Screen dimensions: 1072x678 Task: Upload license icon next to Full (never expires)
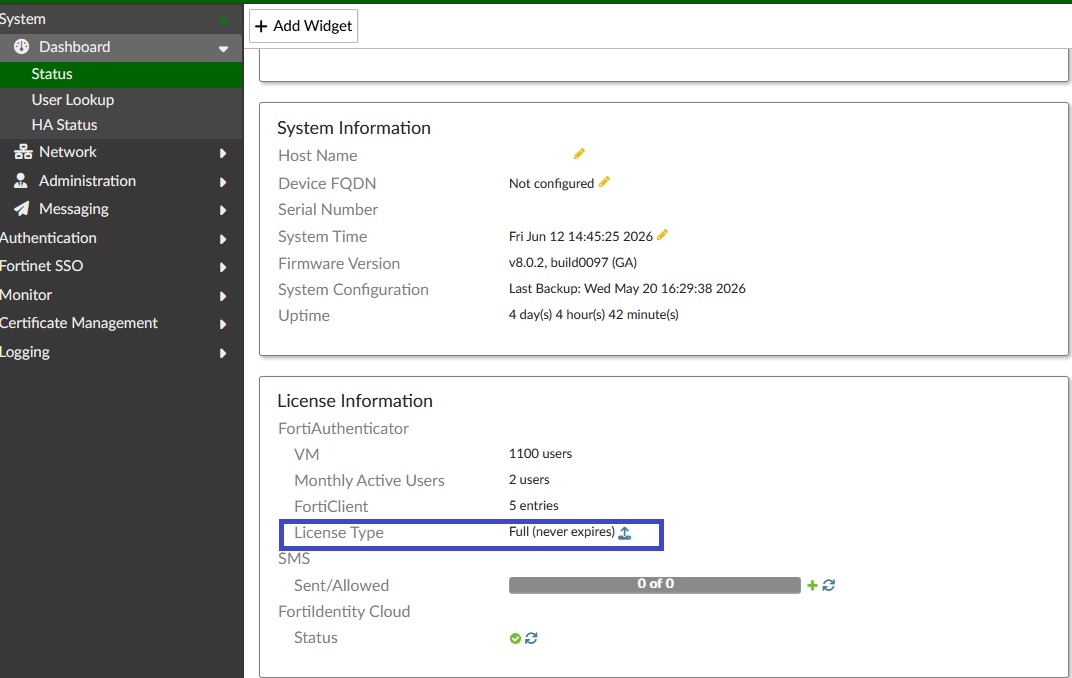625,533
